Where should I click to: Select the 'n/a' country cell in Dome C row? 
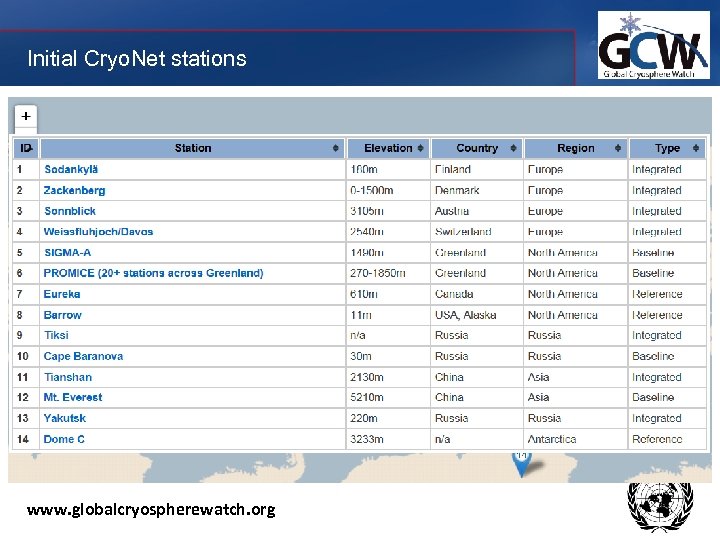pos(477,439)
